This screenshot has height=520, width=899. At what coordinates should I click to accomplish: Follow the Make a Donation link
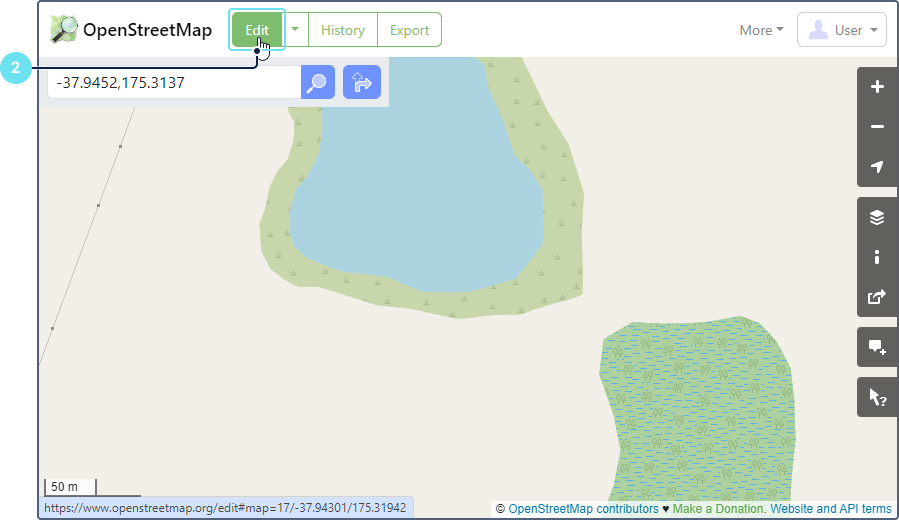[718, 509]
